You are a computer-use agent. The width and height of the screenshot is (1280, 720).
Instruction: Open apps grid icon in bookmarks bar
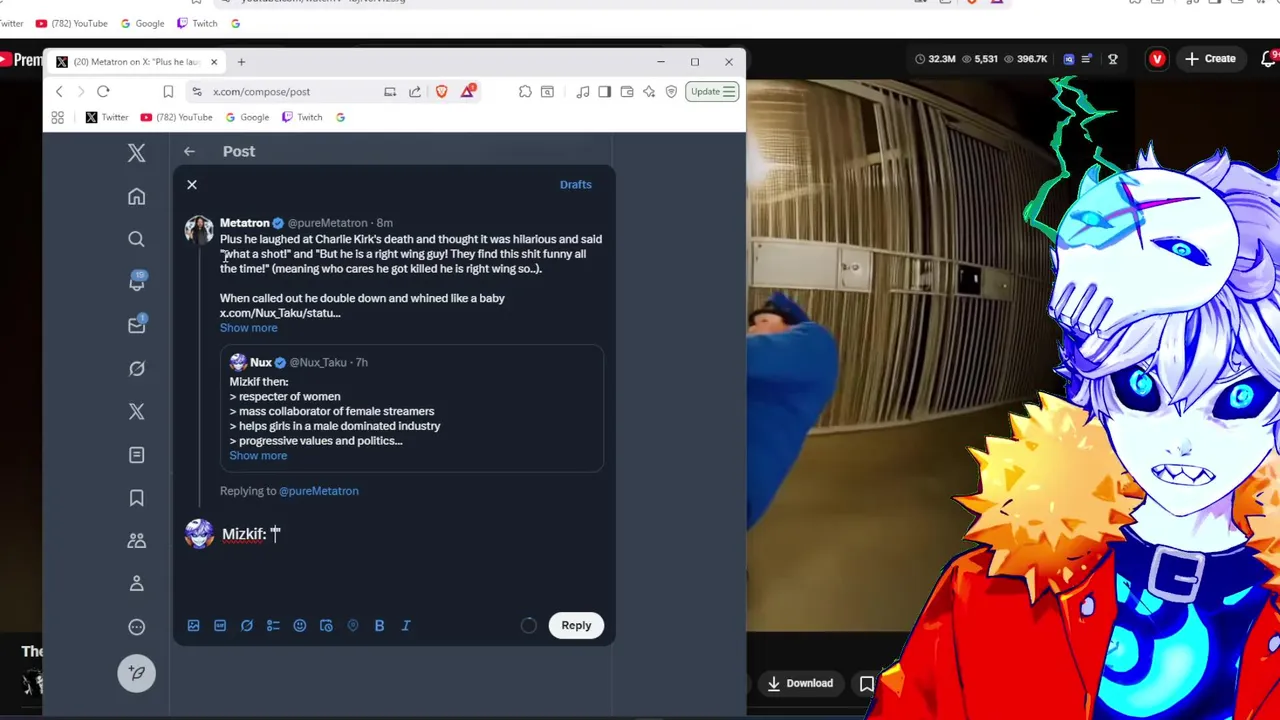58,117
